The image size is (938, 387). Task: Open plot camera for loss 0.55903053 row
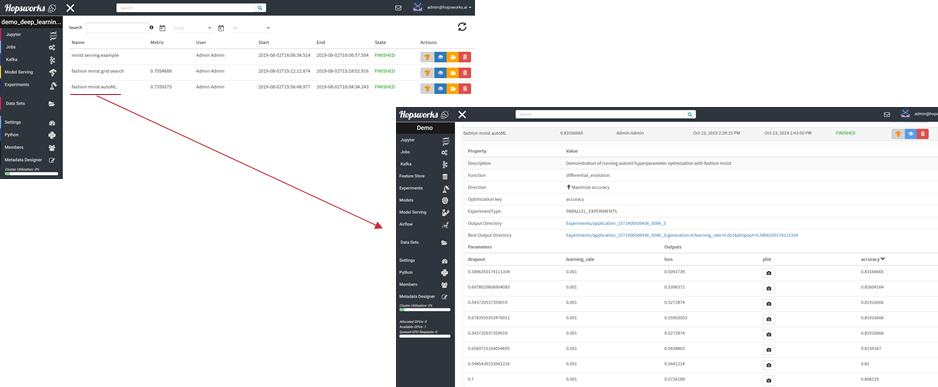pos(769,319)
